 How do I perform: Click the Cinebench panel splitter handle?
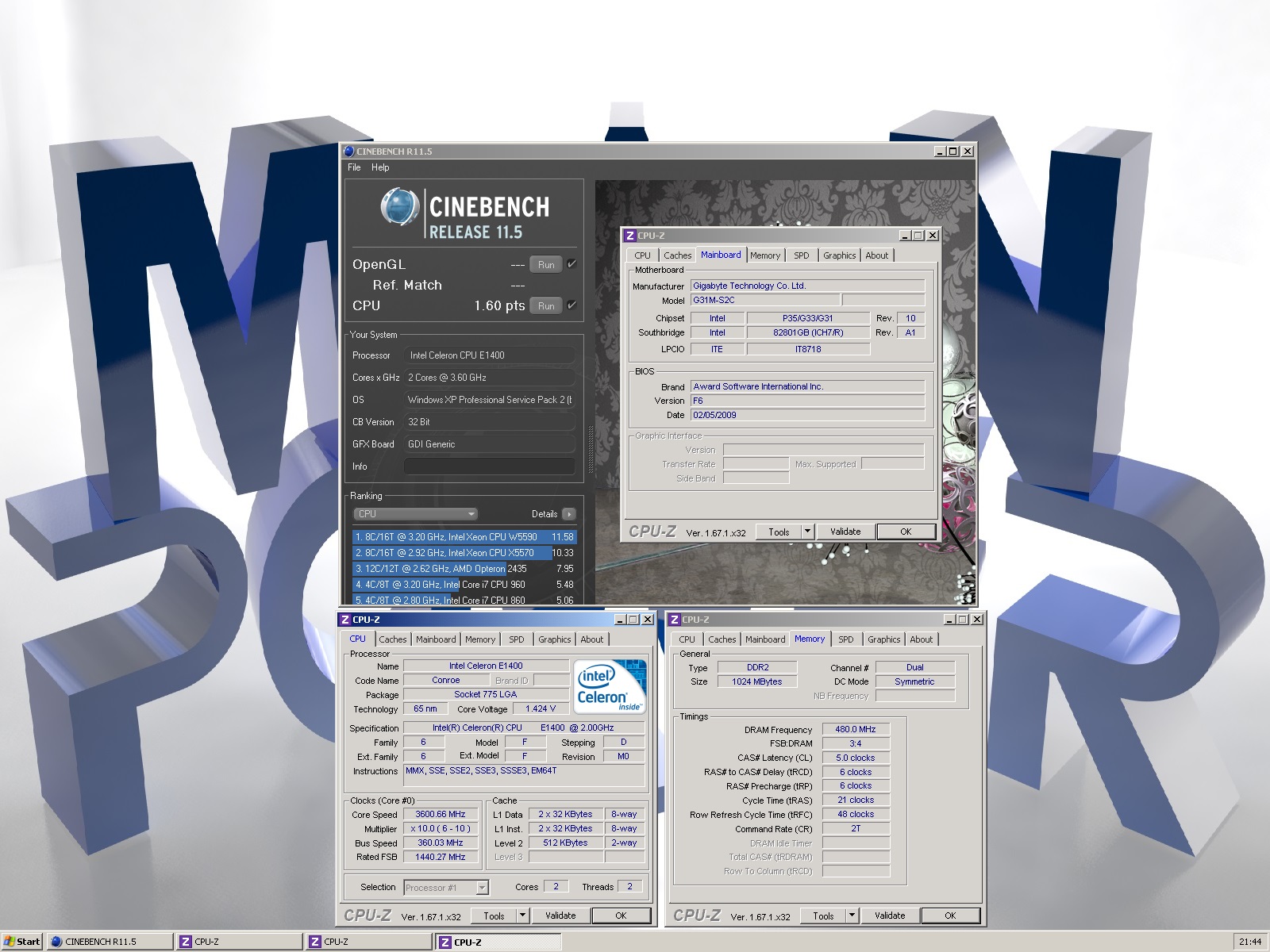pyautogui.click(x=590, y=450)
